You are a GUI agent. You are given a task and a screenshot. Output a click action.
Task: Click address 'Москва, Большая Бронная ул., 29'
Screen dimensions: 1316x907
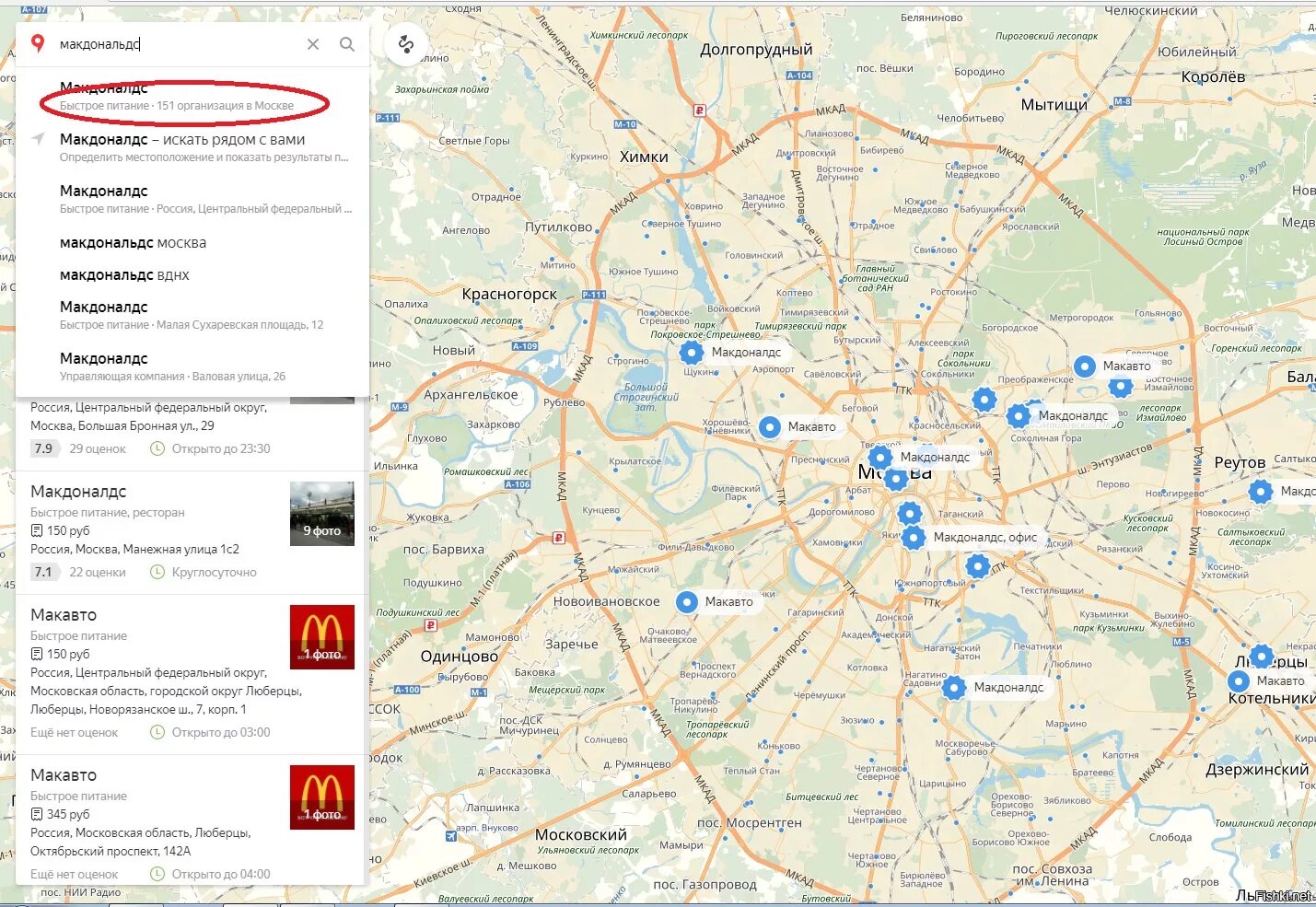coord(122,425)
